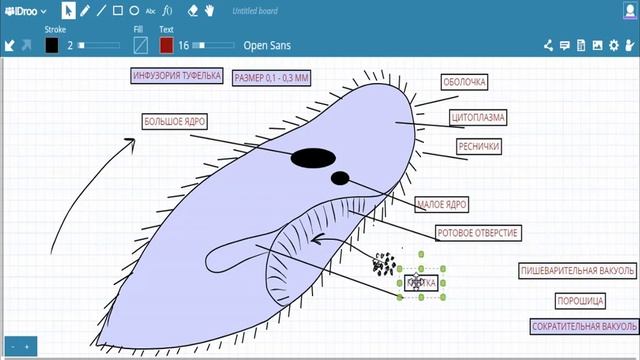Select the rectangle shape tool

118,11
